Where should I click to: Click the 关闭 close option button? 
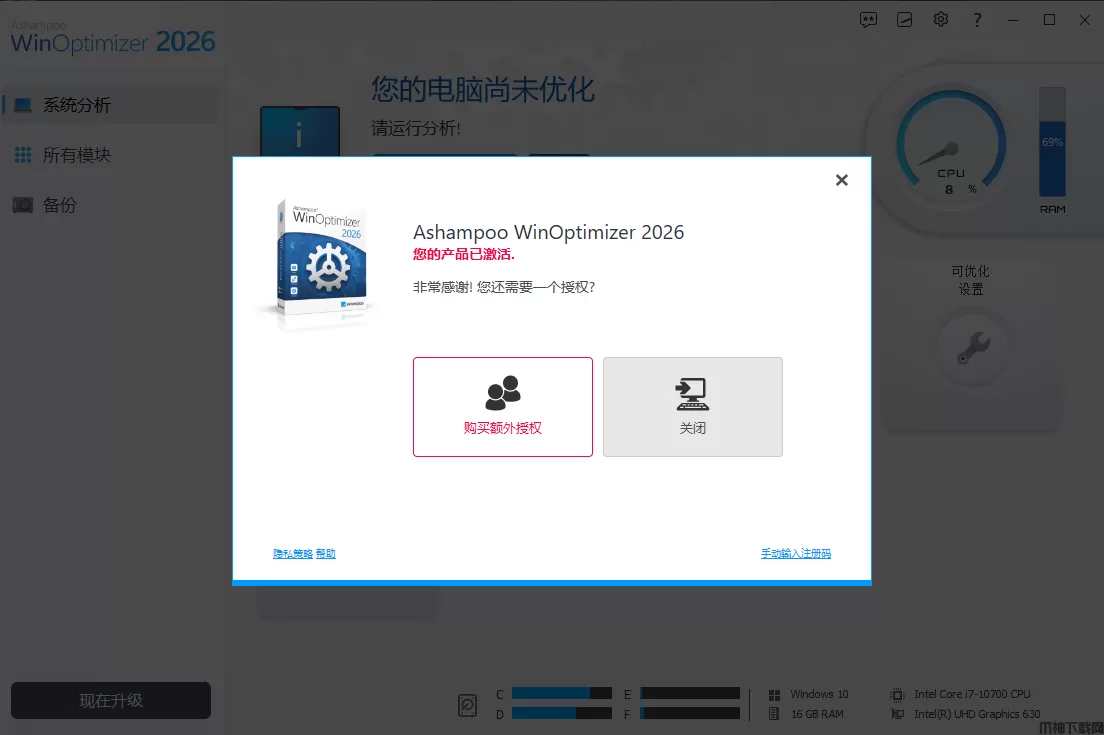(x=693, y=407)
